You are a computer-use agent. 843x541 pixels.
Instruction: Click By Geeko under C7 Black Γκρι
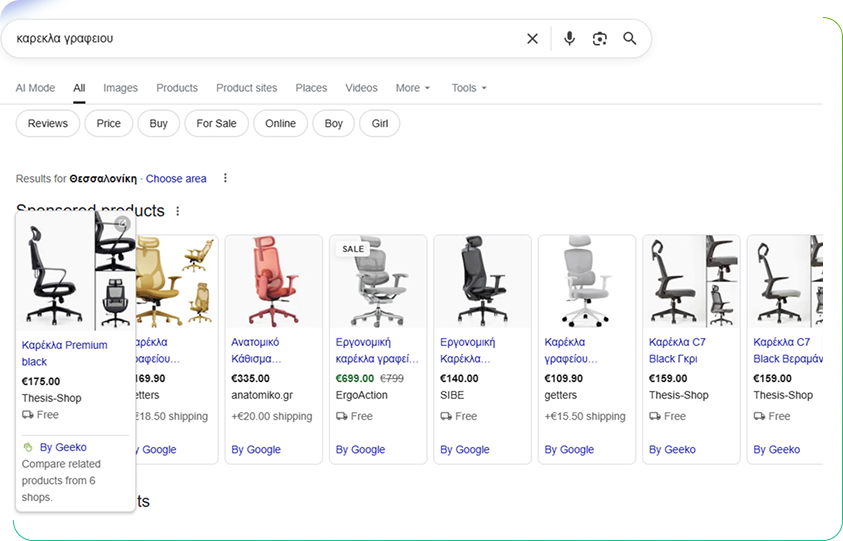coord(672,450)
